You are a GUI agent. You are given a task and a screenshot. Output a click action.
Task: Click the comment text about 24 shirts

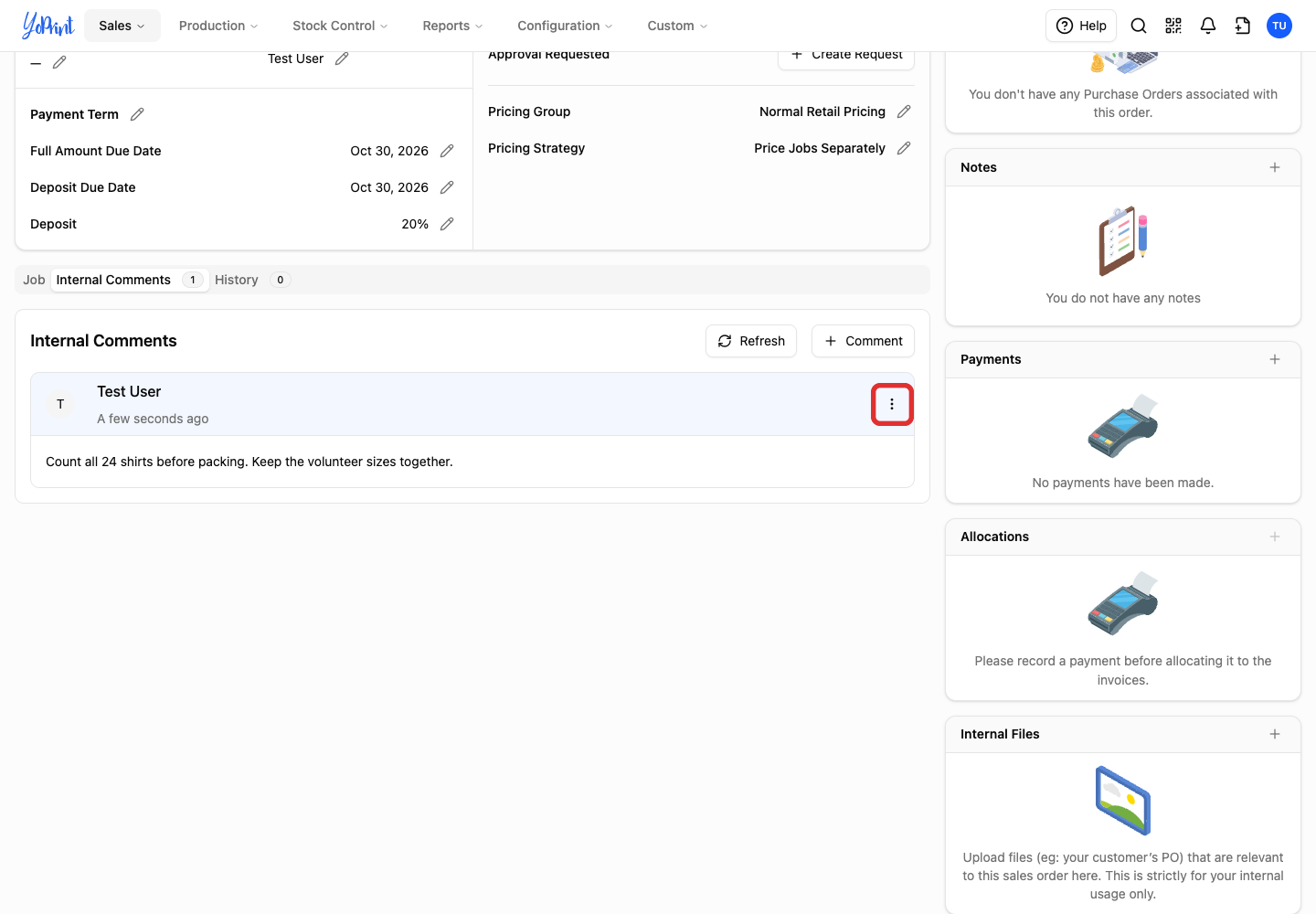[249, 462]
